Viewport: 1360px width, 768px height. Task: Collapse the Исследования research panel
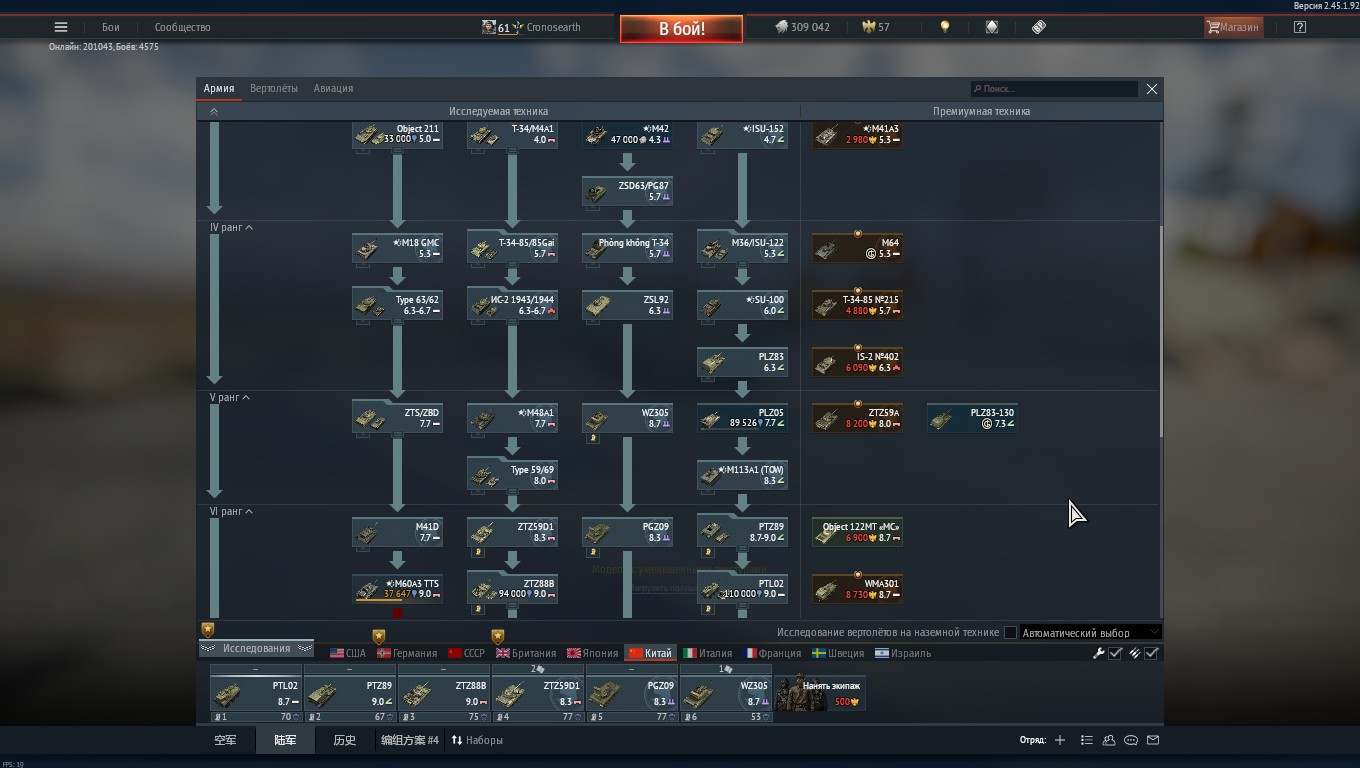[x=257, y=648]
